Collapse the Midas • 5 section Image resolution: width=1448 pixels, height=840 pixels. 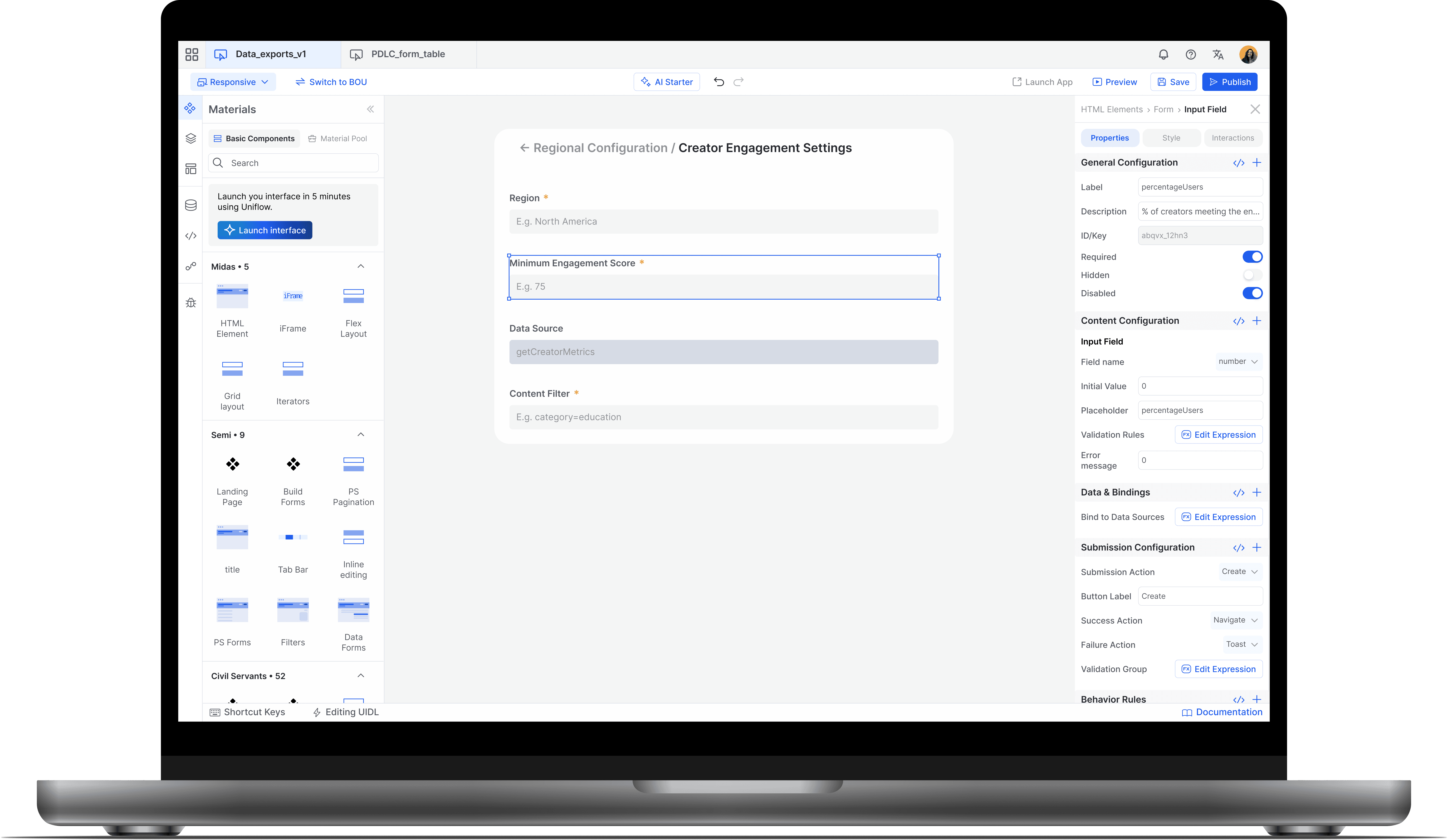click(x=361, y=266)
